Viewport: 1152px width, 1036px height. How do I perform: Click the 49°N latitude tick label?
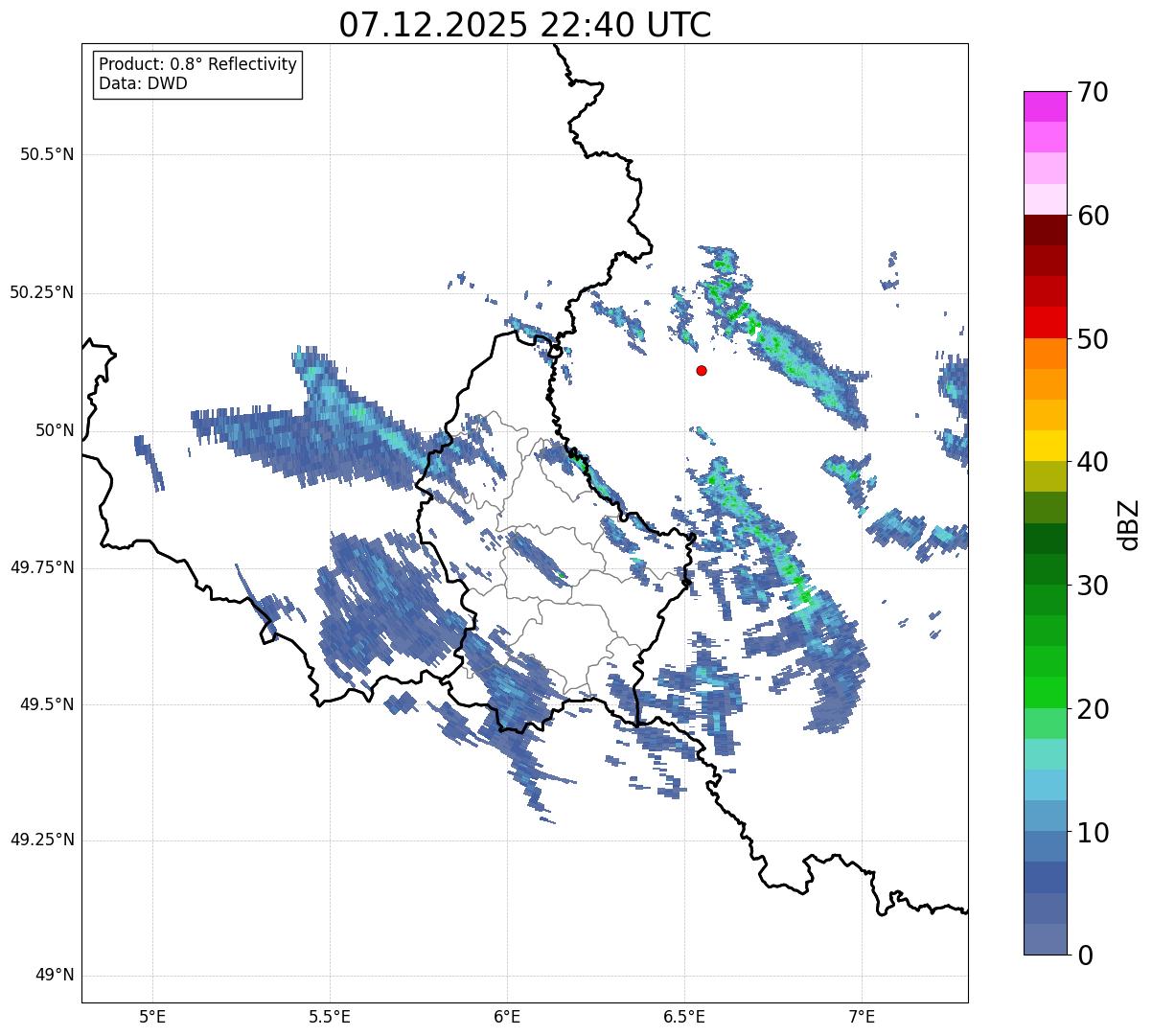(x=54, y=976)
